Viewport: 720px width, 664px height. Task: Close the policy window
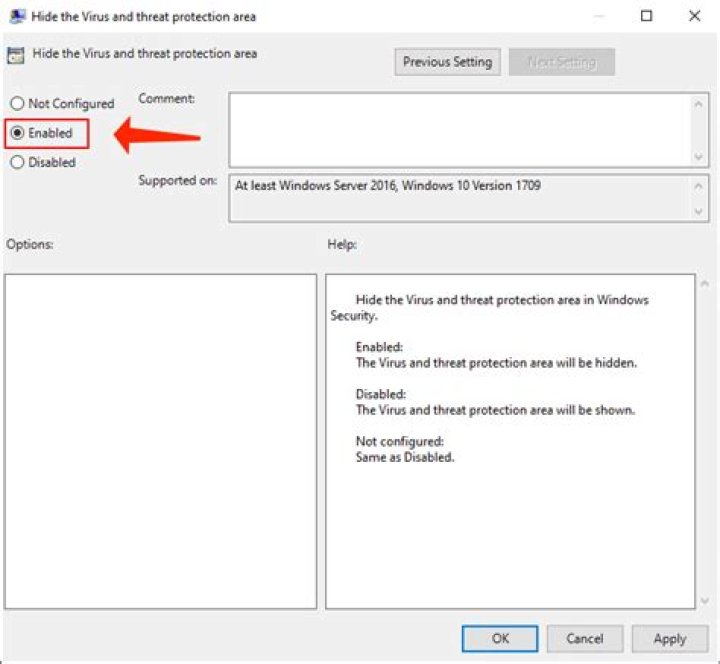(694, 16)
